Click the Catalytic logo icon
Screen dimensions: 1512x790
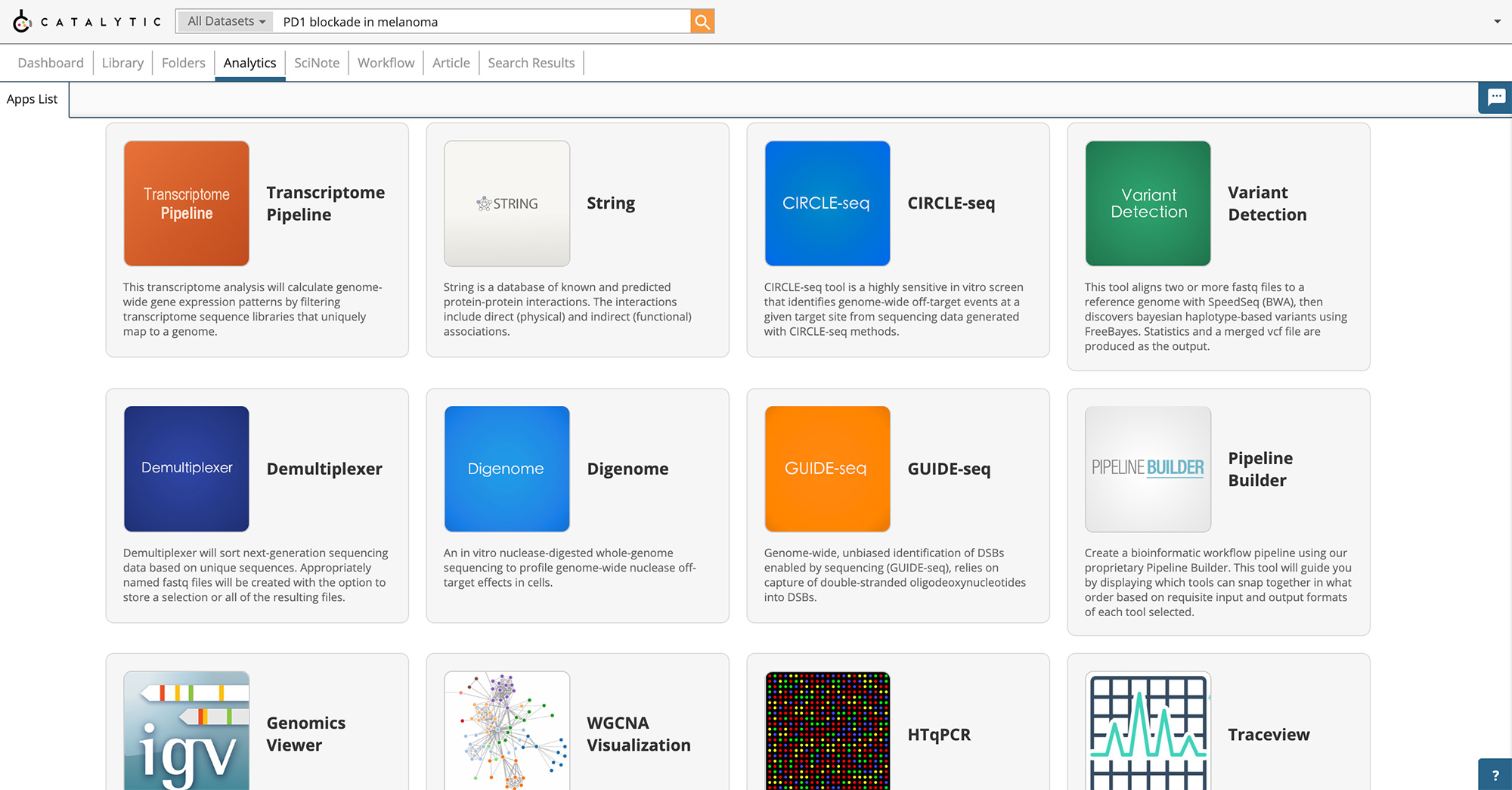[x=22, y=21]
